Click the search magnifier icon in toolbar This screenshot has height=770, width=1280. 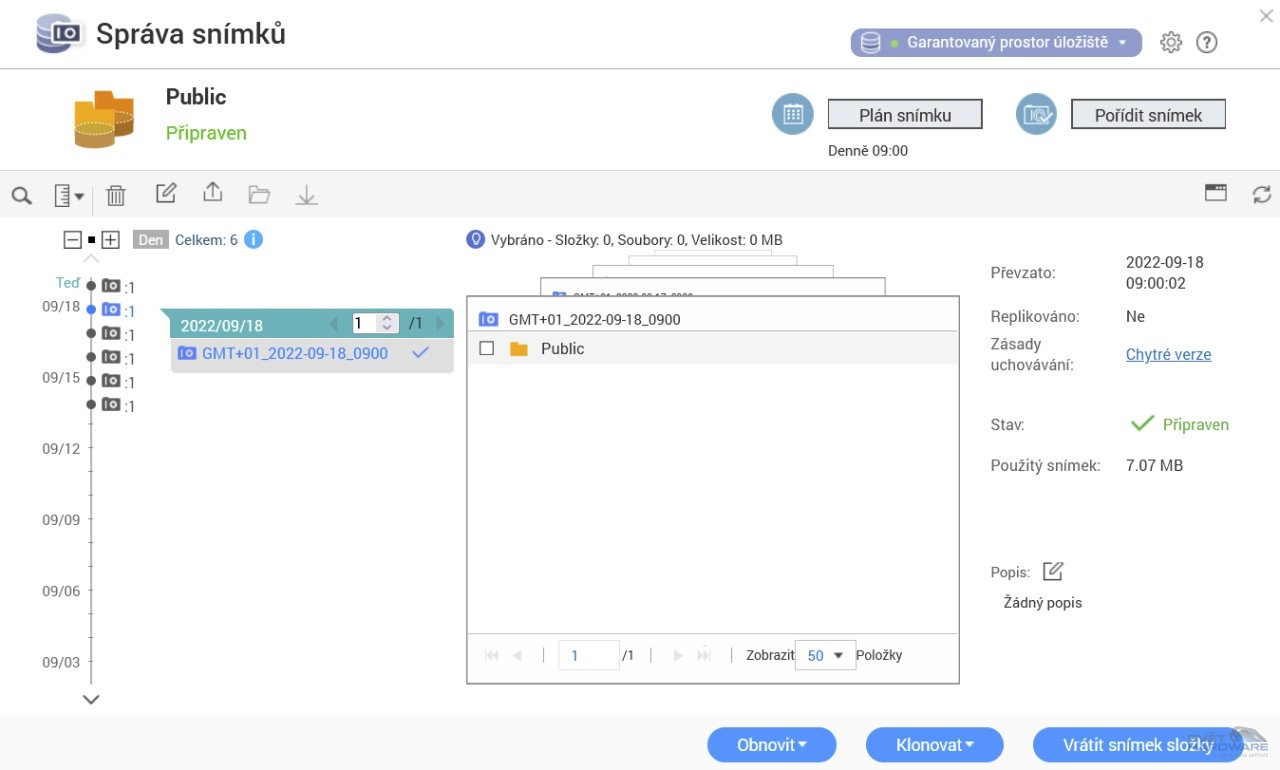coord(22,196)
